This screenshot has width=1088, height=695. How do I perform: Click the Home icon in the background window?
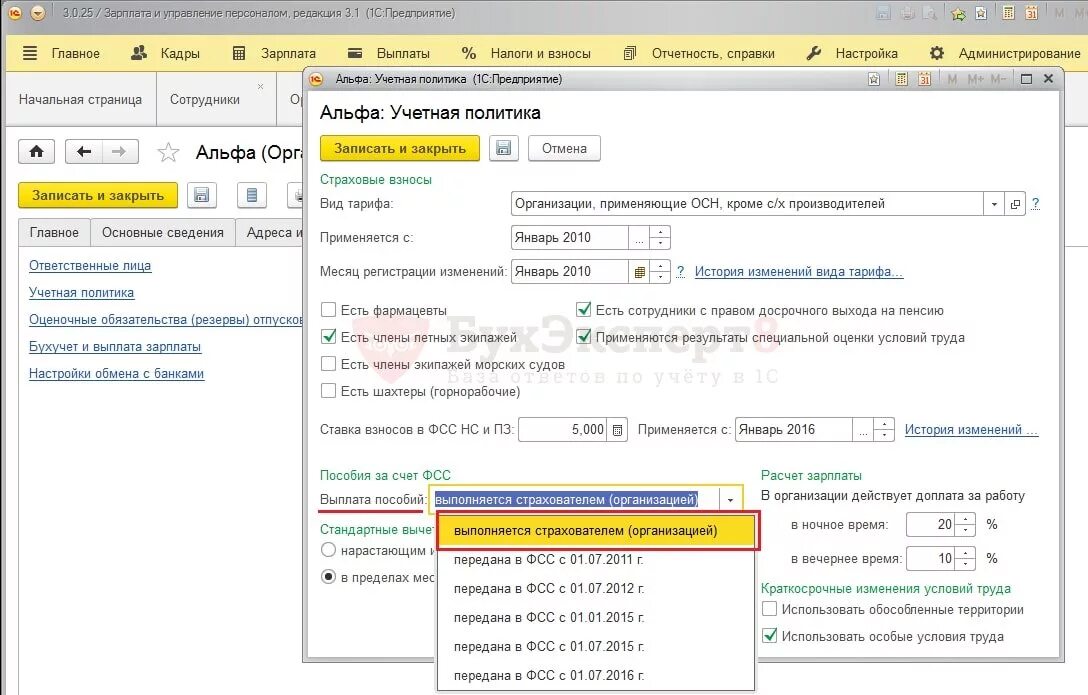coord(36,151)
